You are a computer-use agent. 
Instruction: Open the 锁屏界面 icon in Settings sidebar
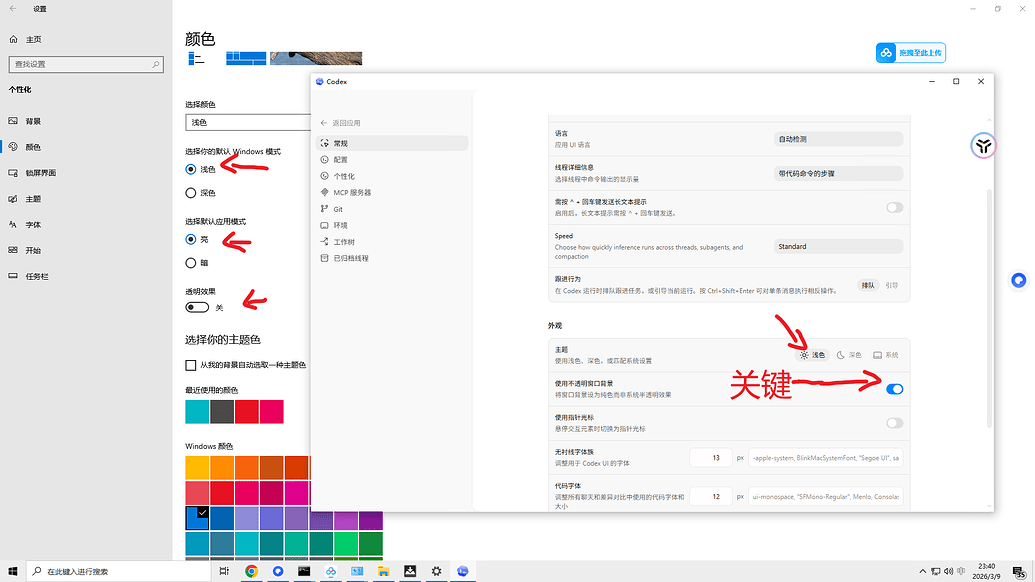[13, 173]
